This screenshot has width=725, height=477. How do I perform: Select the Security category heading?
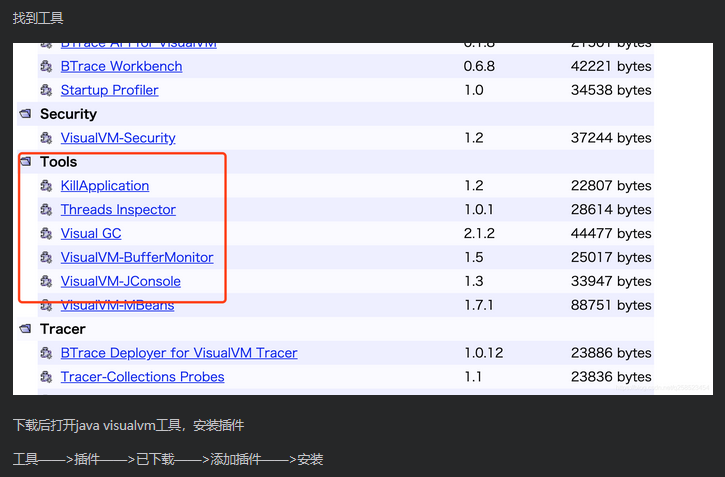tap(68, 114)
